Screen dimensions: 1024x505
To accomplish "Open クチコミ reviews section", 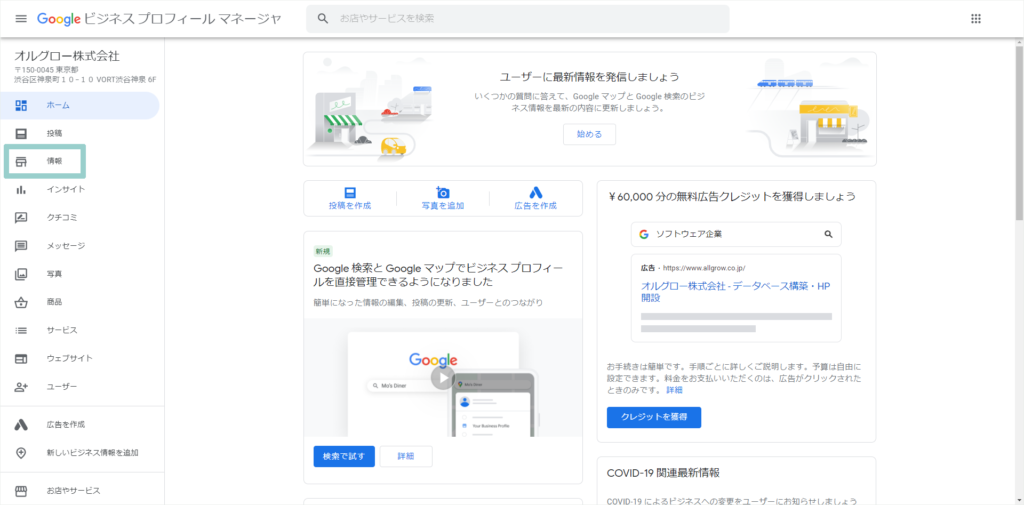I will pos(62,218).
